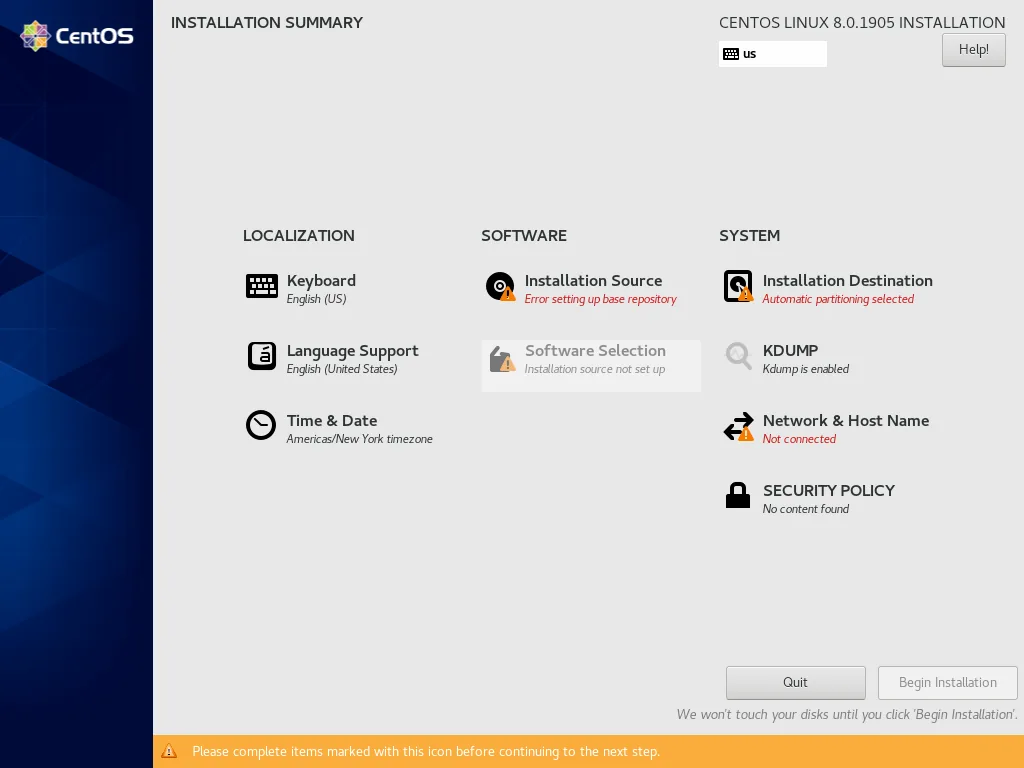
Task: Click the Network & Host Name arrows icon
Action: [738, 426]
